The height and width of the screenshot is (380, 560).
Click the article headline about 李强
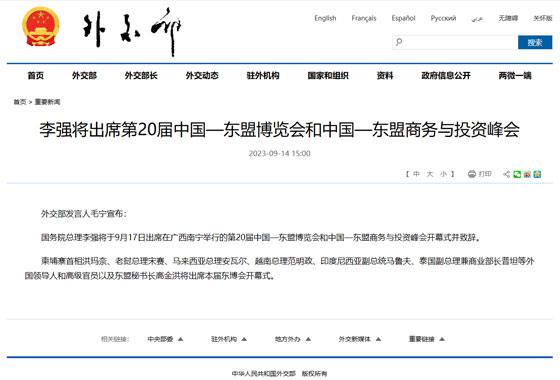[279, 129]
